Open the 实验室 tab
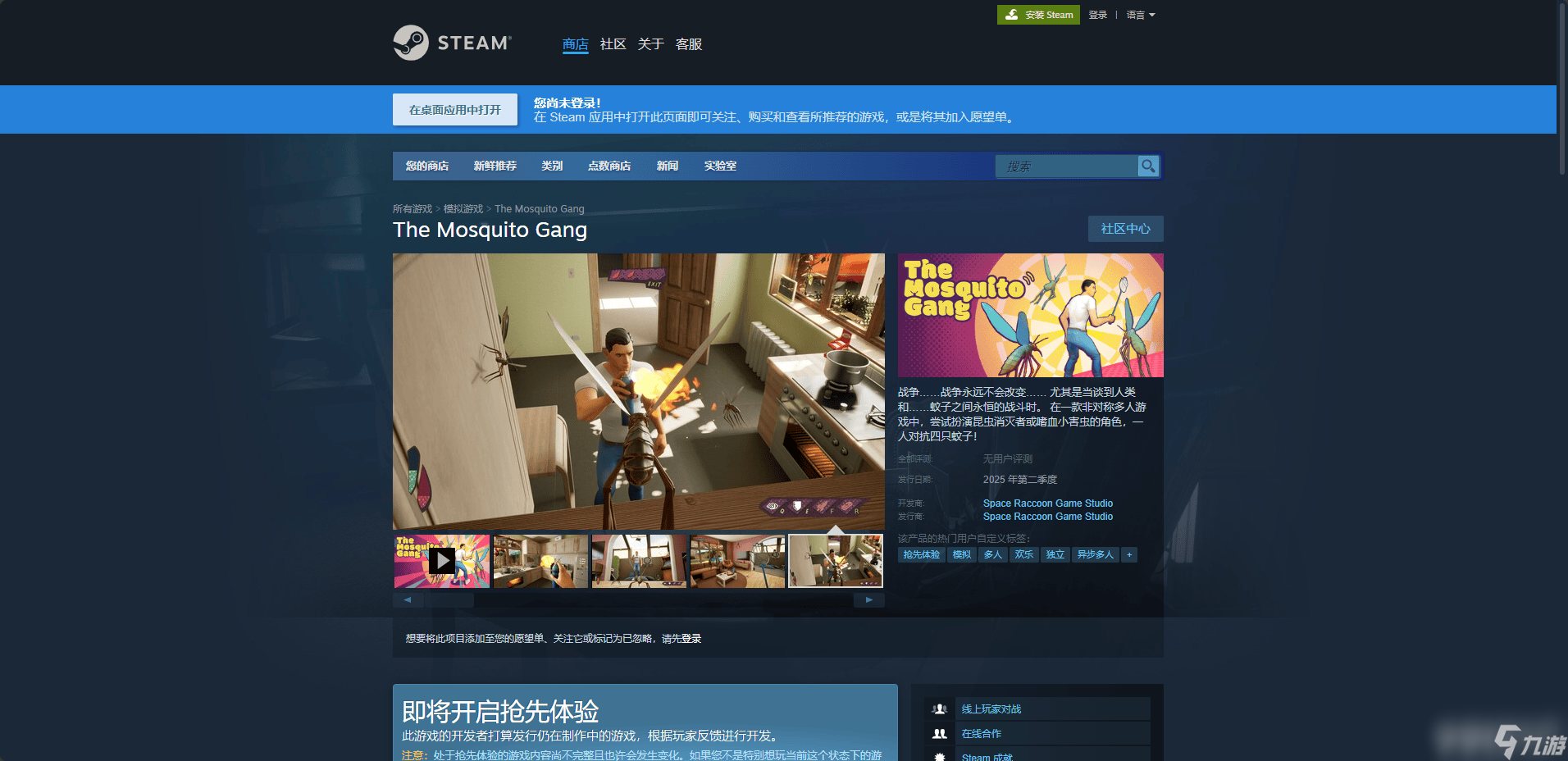Viewport: 1568px width, 761px height. [720, 166]
